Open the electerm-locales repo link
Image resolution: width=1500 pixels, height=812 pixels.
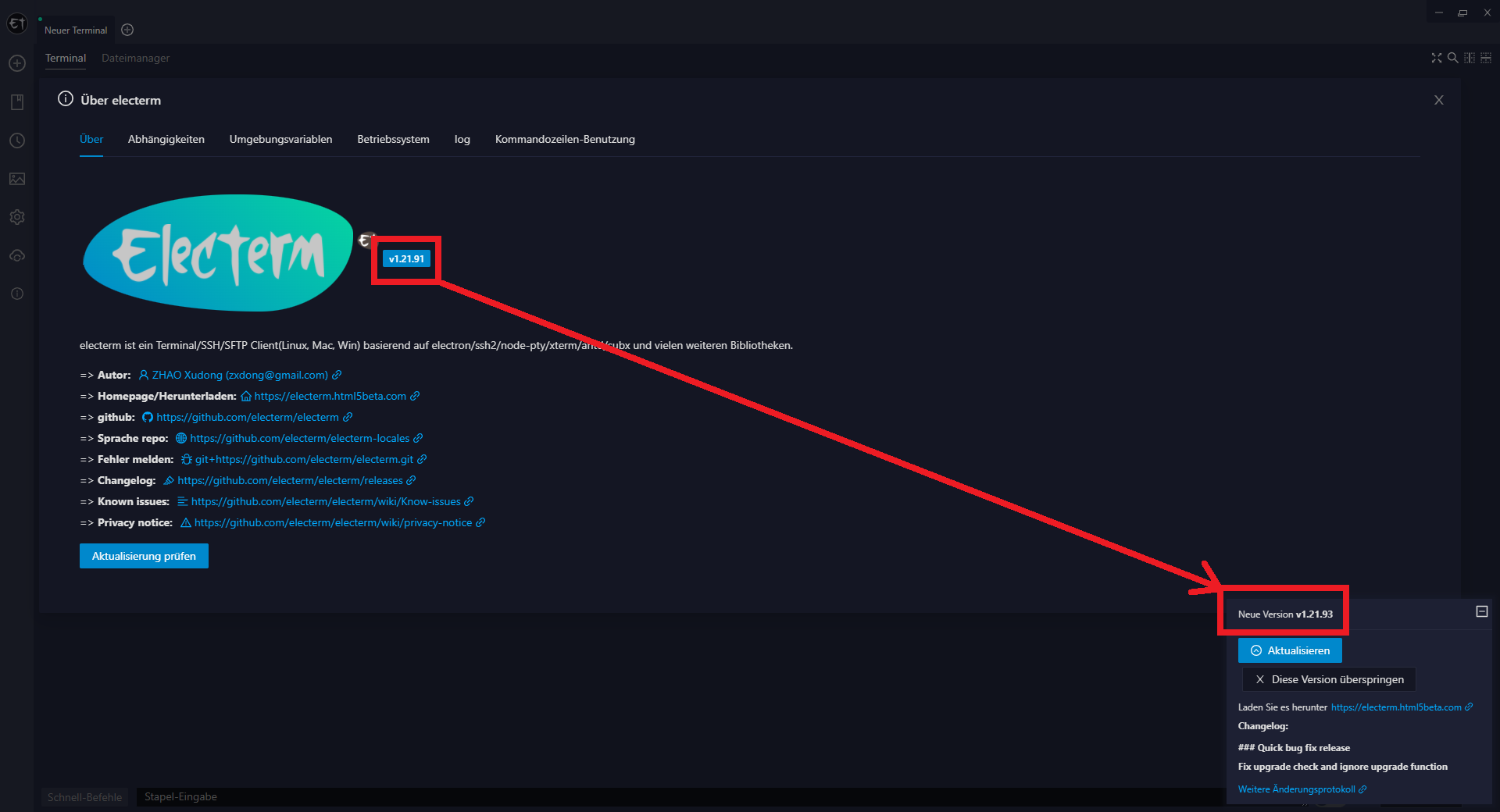coord(299,438)
